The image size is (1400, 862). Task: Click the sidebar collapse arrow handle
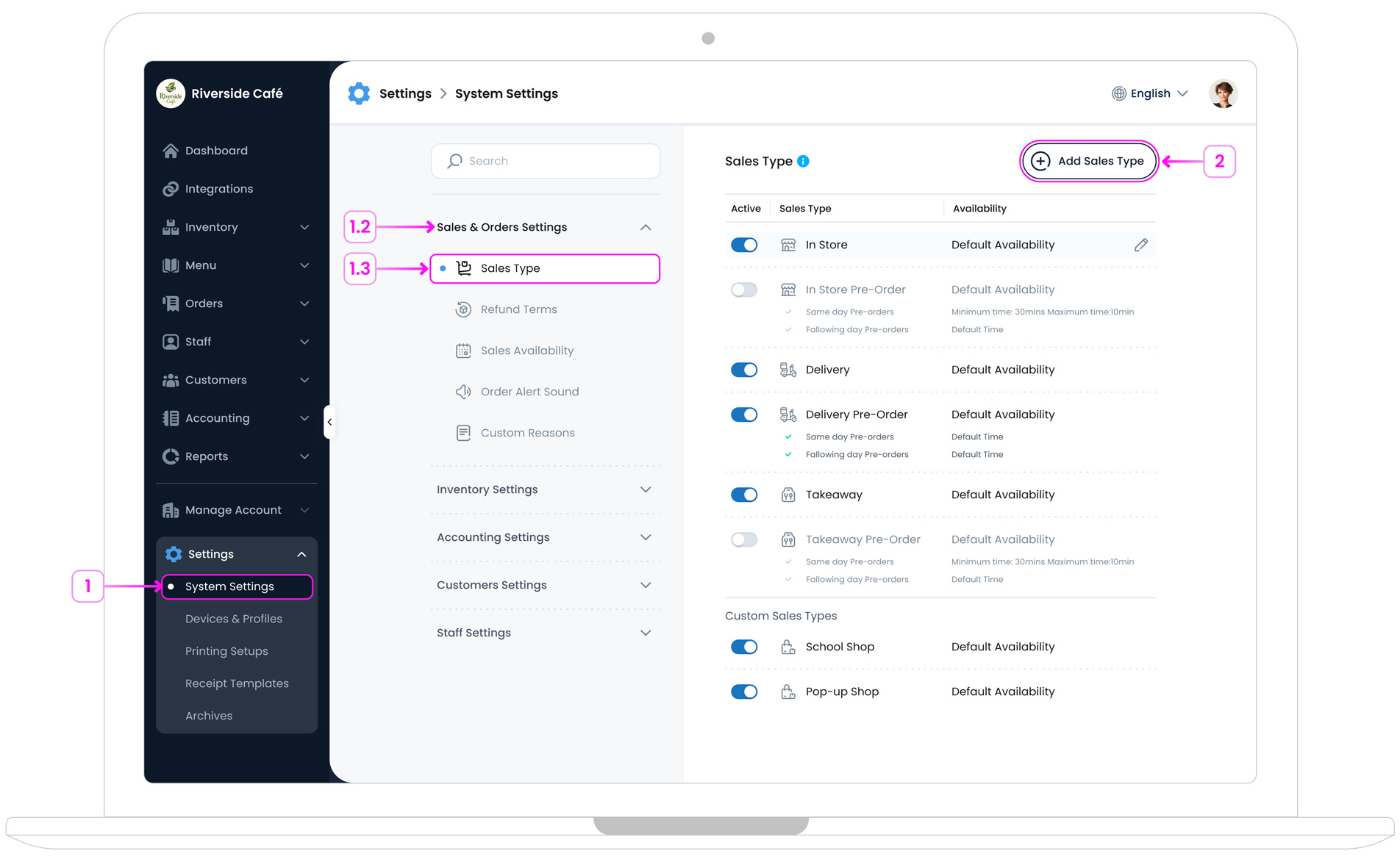(x=329, y=422)
